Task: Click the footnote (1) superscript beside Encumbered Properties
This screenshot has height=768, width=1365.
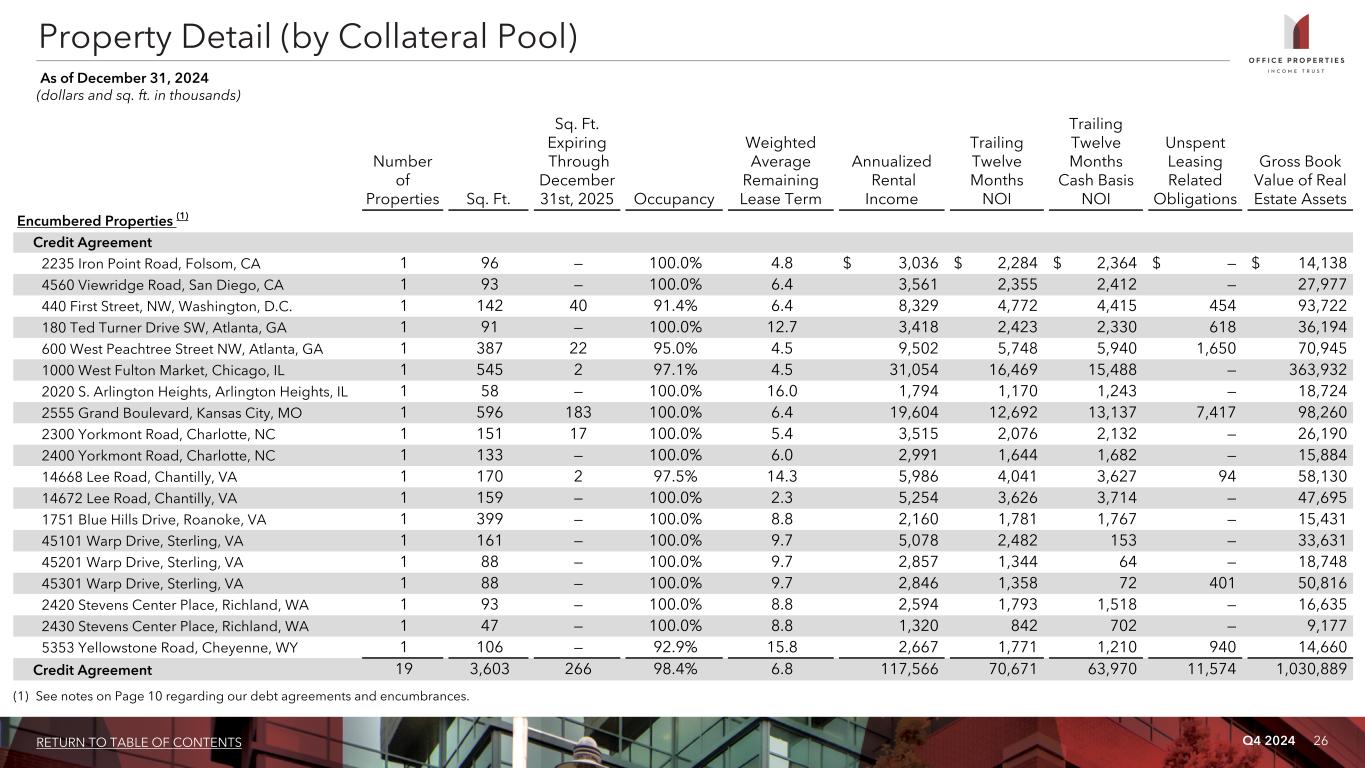Action: click(183, 217)
